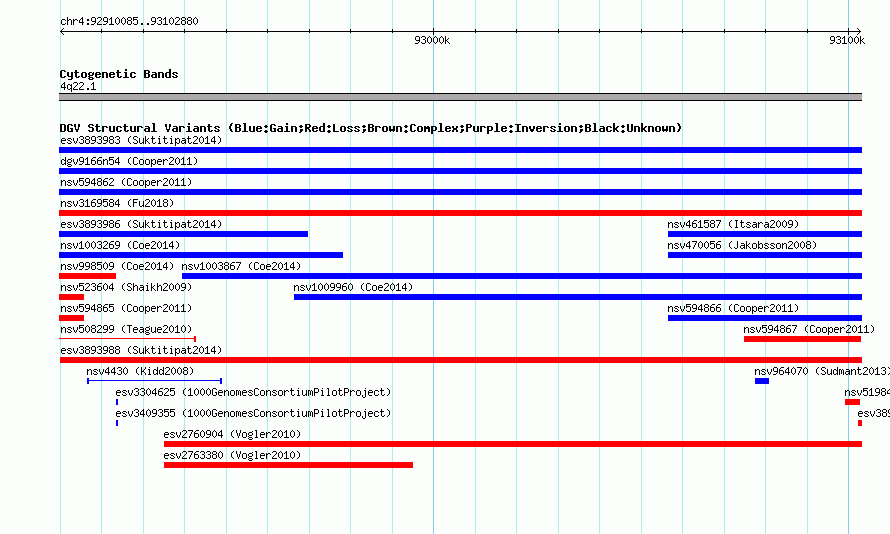Click the red bar under esv3893988 (Suktitipat2014)
The height and width of the screenshot is (534, 890).
[x=460, y=360]
